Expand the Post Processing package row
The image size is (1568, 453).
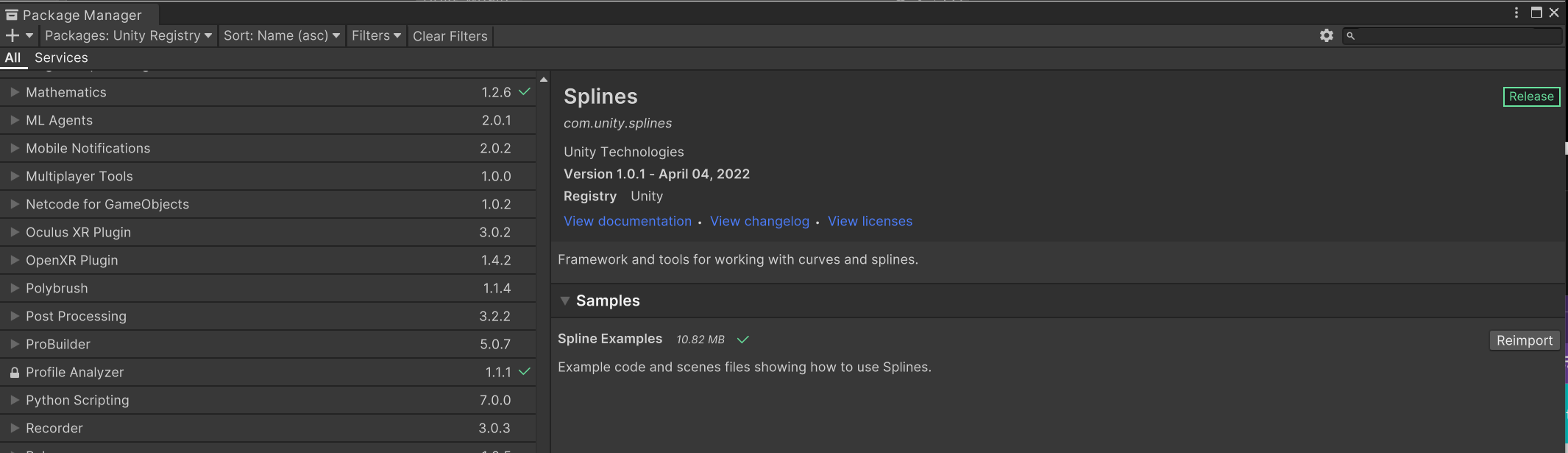(14, 316)
